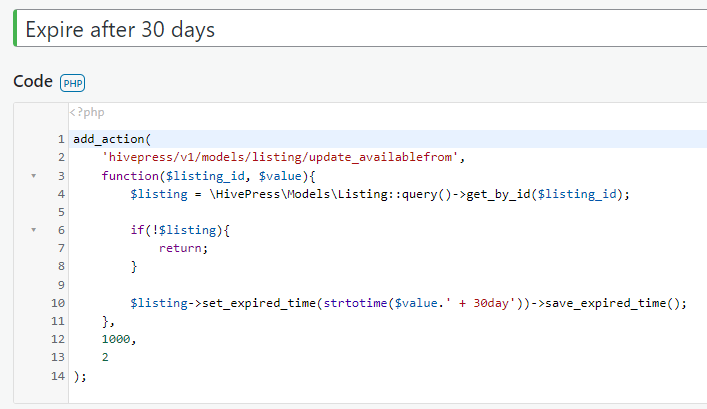This screenshot has height=409, width=707.
Task: Collapse the fold arrow at line 3
Action: (x=33, y=176)
